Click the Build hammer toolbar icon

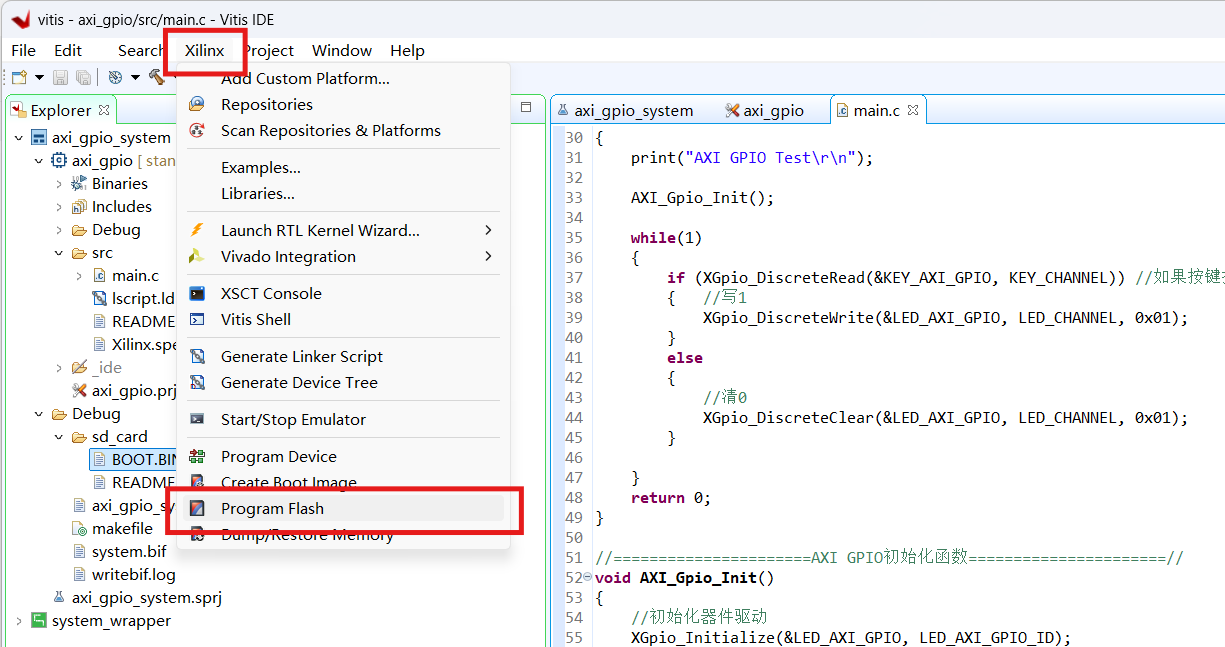coord(157,77)
